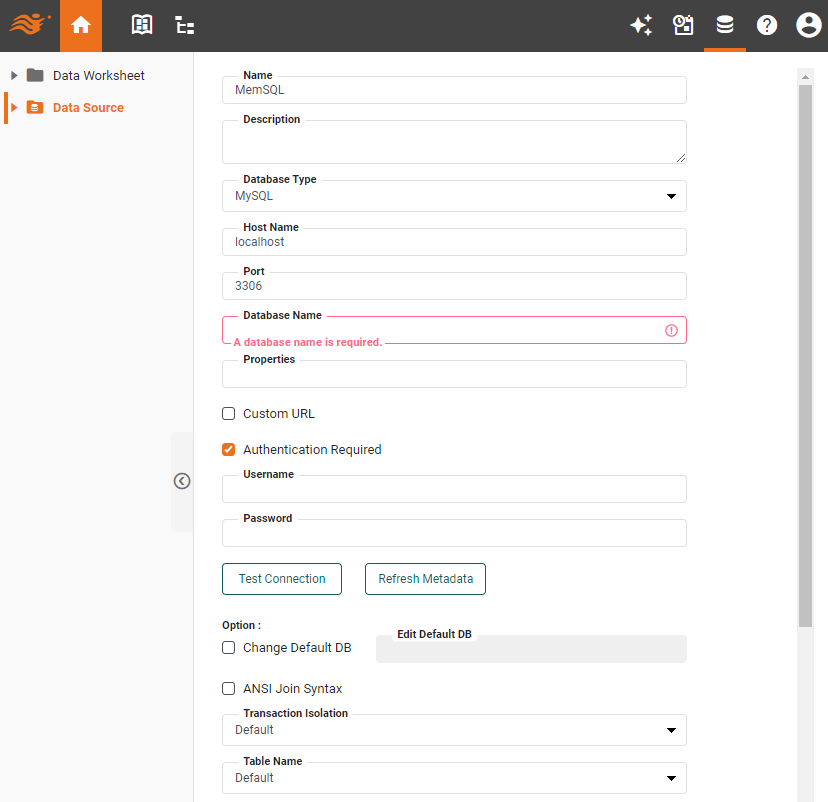Image resolution: width=828 pixels, height=802 pixels.
Task: Toggle the ANSI Join Syntax checkbox
Action: [x=228, y=688]
